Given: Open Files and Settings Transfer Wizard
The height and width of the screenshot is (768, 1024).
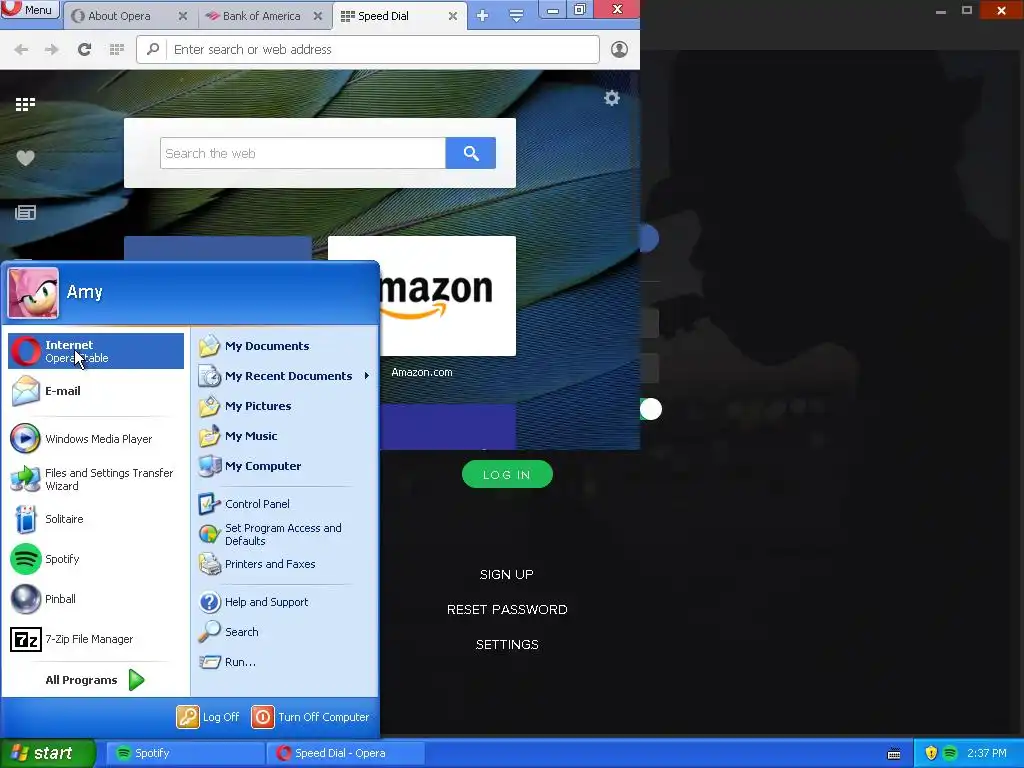Looking at the screenshot, I should (96, 479).
